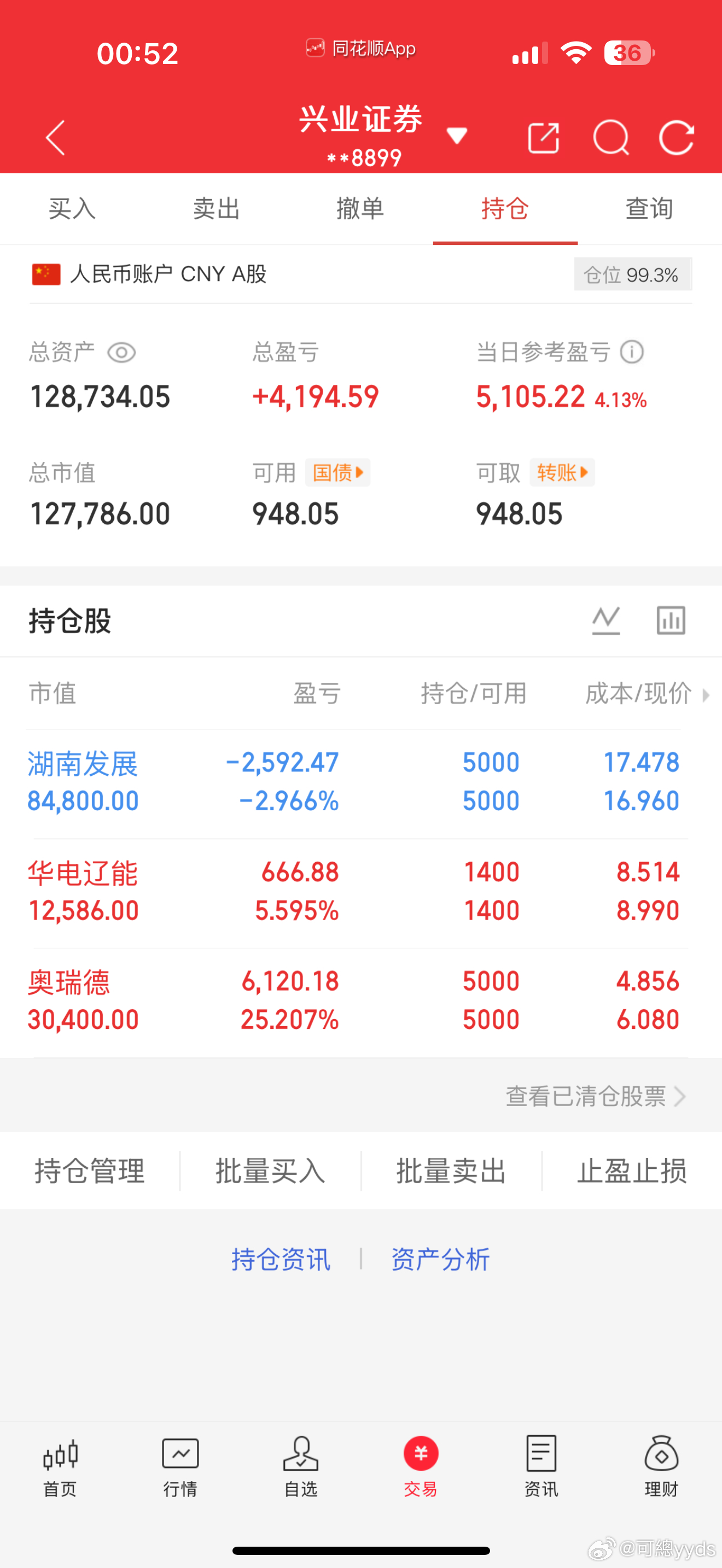Tap the 总盈亏 value +4,194.59
The width and height of the screenshot is (722, 1568).
coord(316,397)
